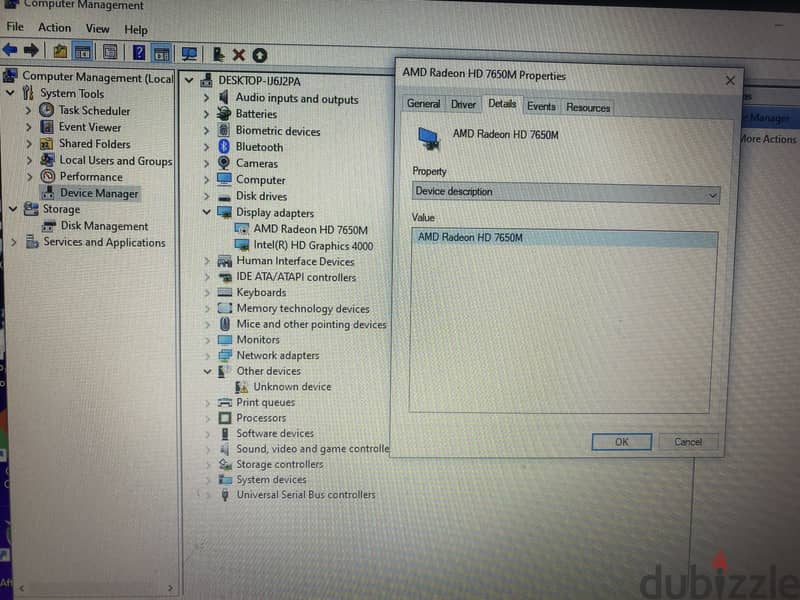Open the Help menu
The width and height of the screenshot is (800, 600).
click(x=136, y=30)
